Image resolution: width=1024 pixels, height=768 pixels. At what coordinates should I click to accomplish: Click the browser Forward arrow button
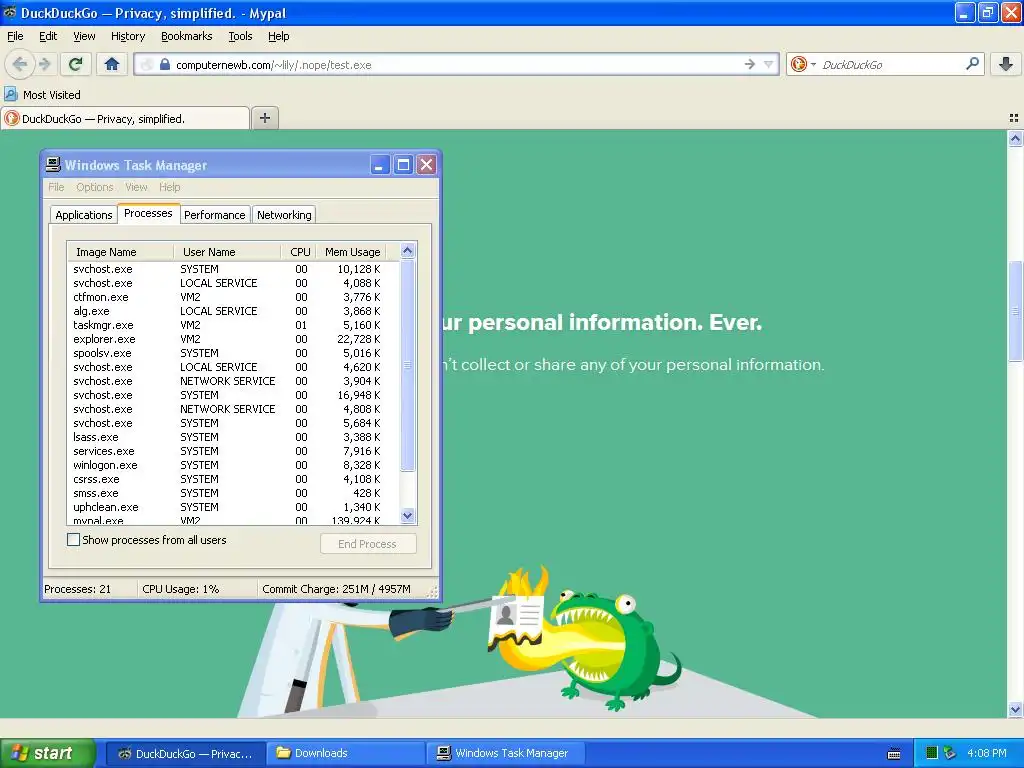coord(44,64)
